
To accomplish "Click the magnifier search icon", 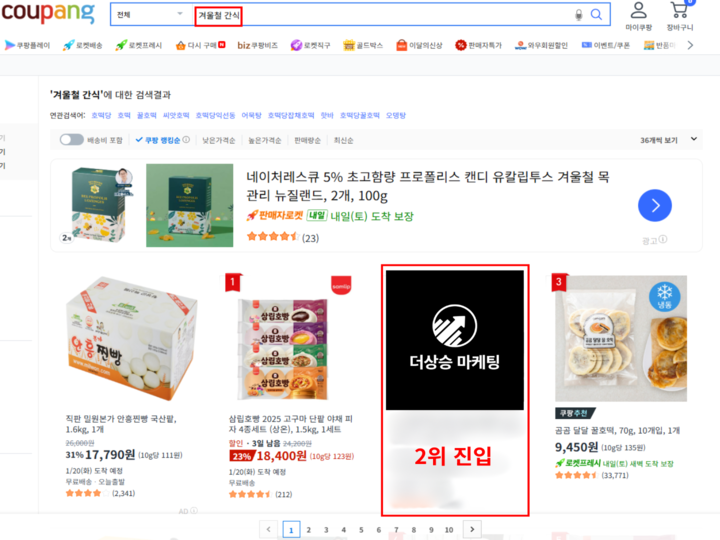I will [596, 15].
